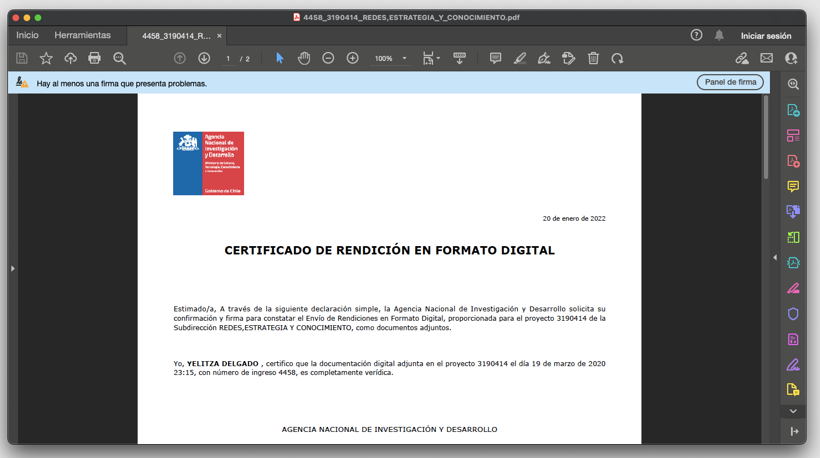Add a comment note with speech bubble icon

coord(495,58)
